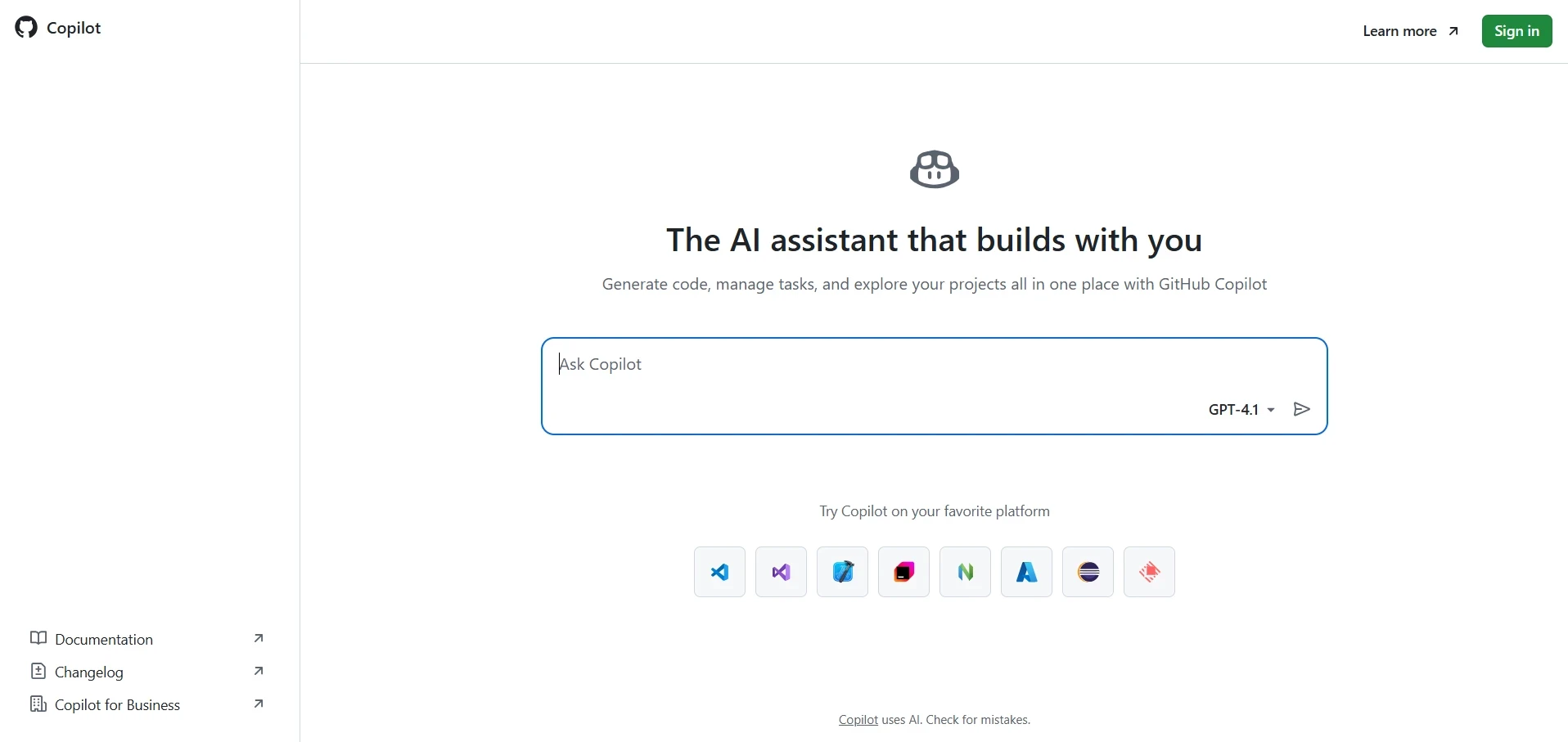Open the Changelog sidebar entry
The width and height of the screenshot is (1568, 742).
[89, 672]
